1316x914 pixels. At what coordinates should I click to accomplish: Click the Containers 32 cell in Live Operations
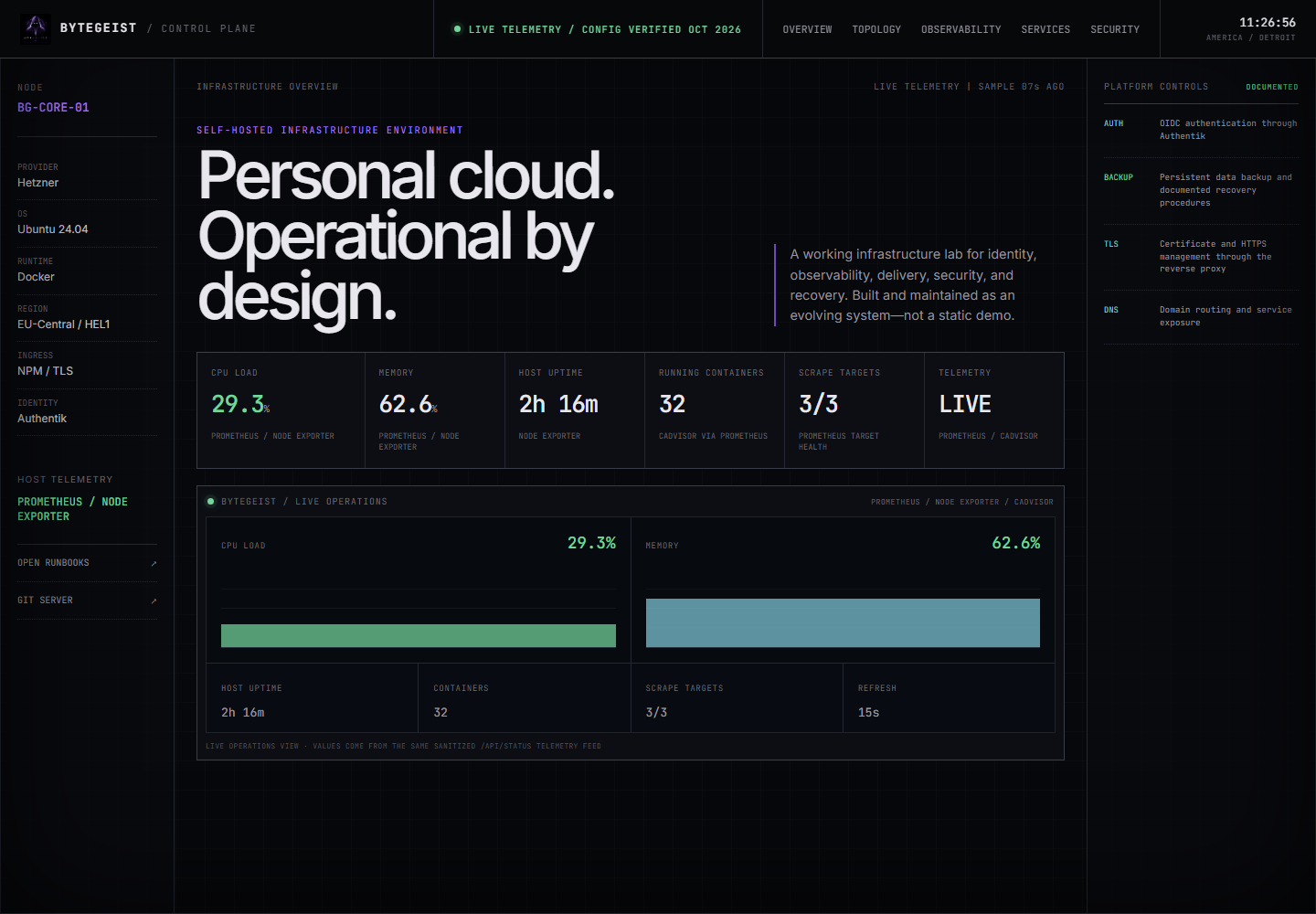click(x=525, y=698)
